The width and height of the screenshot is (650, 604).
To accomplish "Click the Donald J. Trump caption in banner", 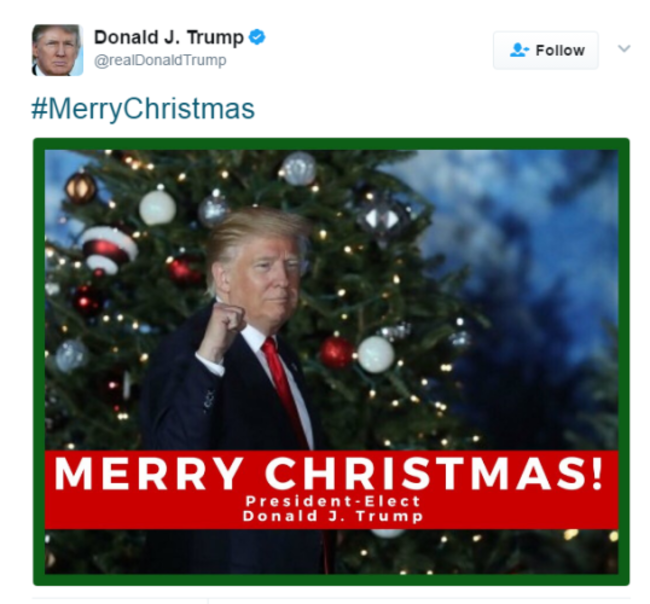I will (x=333, y=516).
